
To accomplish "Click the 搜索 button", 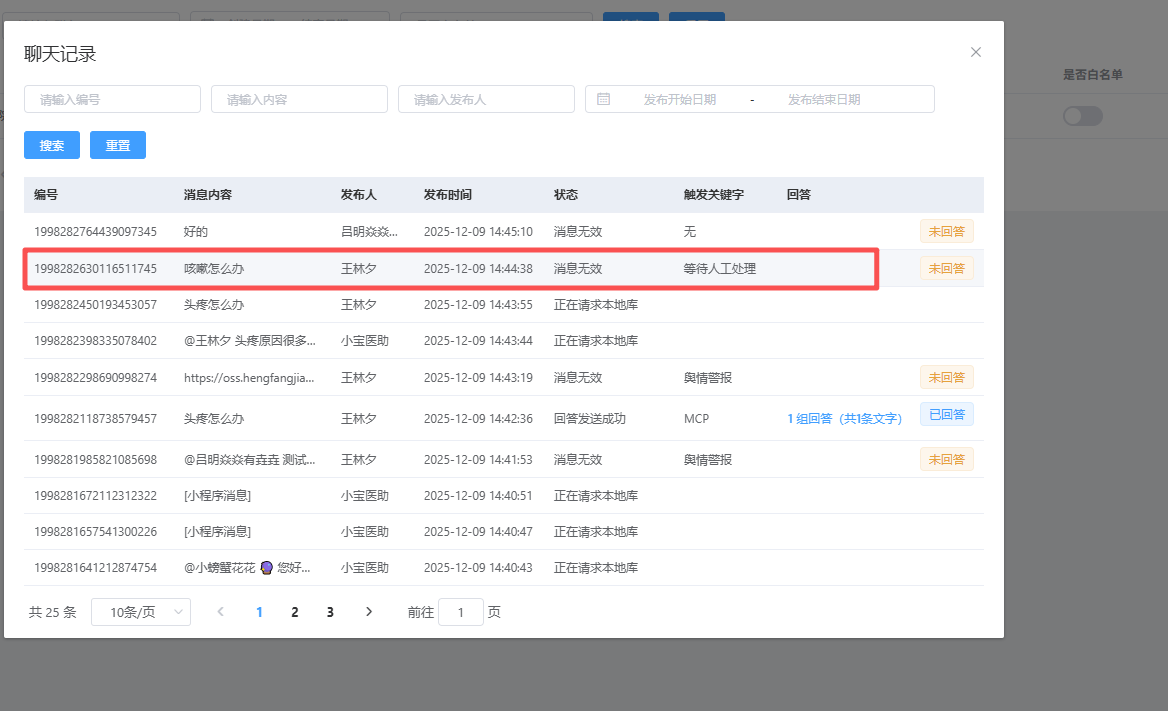I will [x=52, y=145].
